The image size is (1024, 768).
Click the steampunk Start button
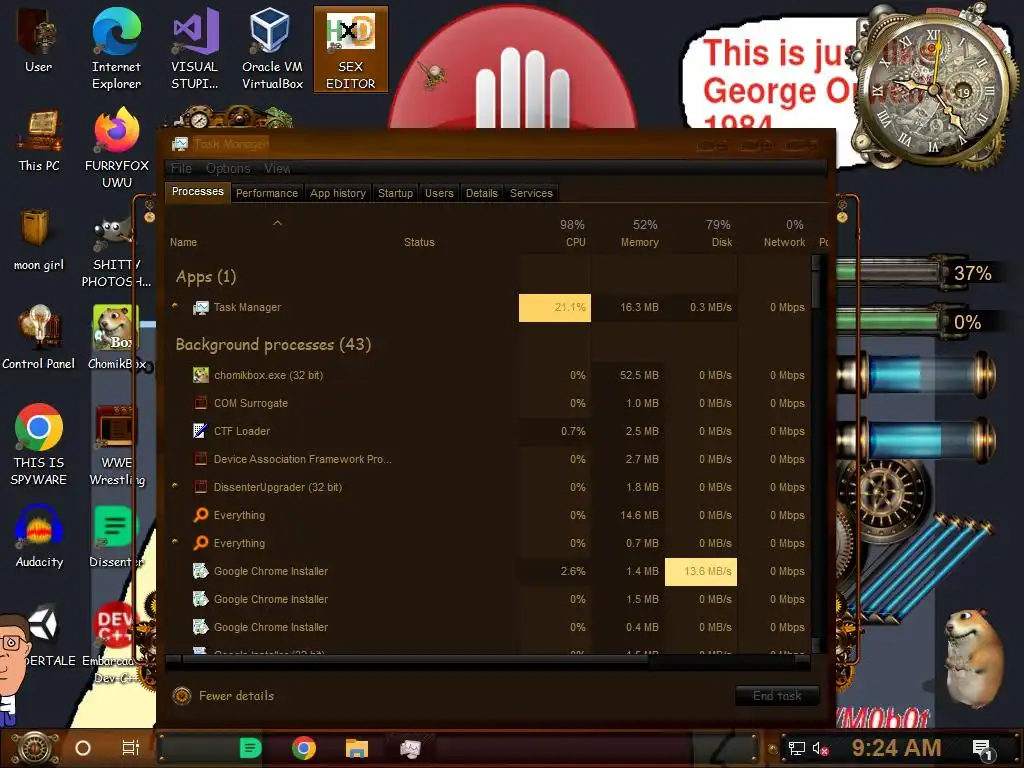coord(34,748)
